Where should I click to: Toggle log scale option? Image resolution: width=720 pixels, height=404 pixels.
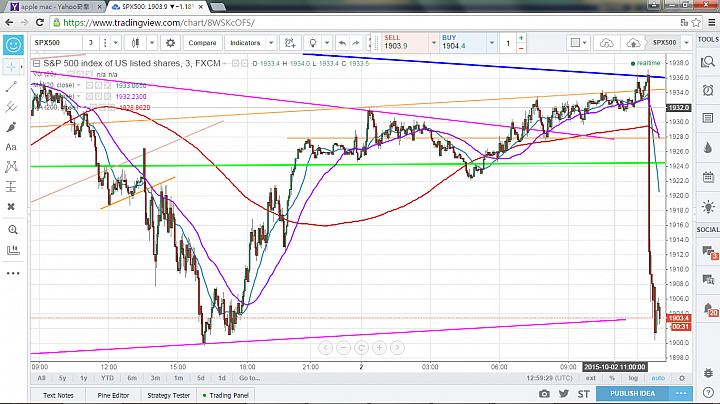tap(633, 378)
